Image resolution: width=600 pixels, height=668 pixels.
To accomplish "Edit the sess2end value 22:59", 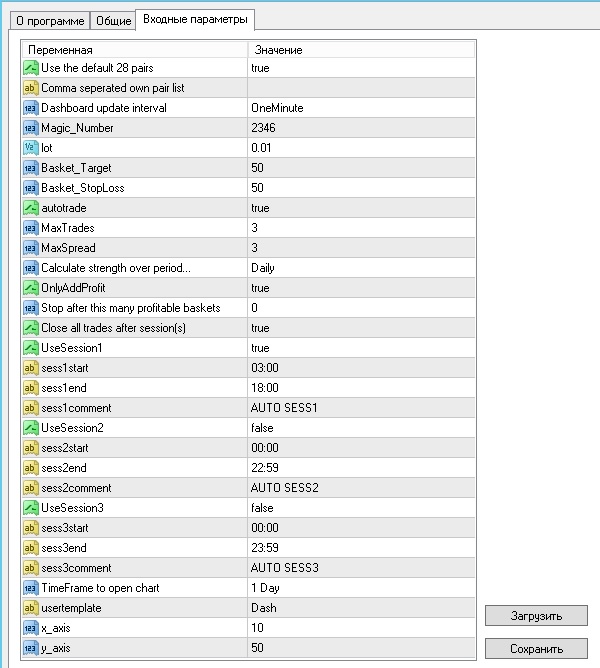I will click(x=361, y=468).
